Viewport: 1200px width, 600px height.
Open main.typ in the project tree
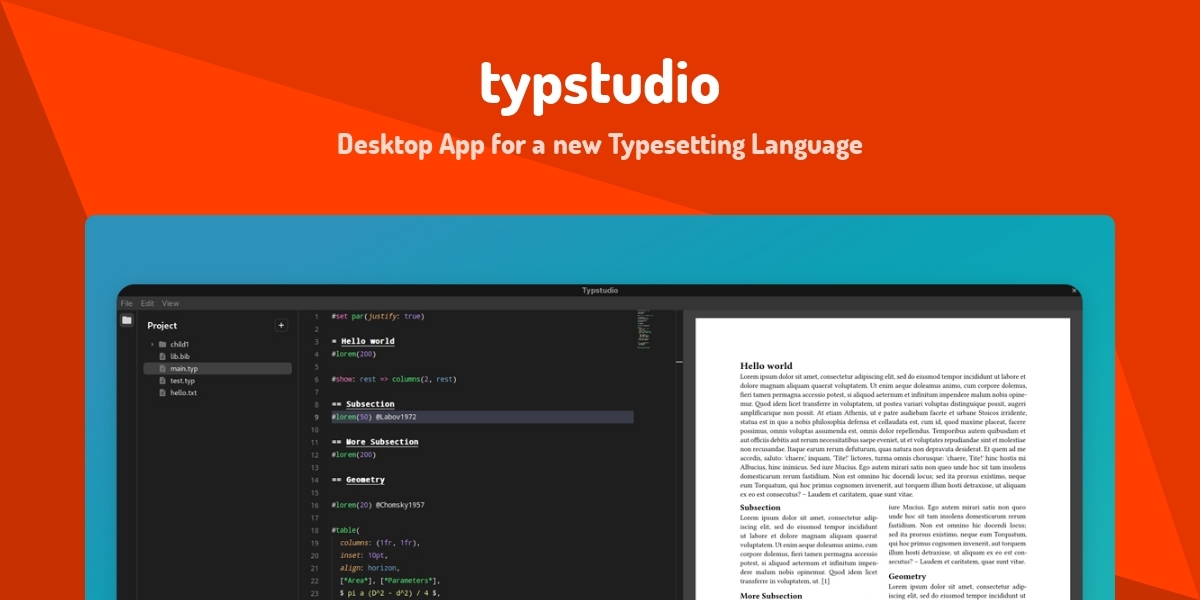(x=217, y=368)
